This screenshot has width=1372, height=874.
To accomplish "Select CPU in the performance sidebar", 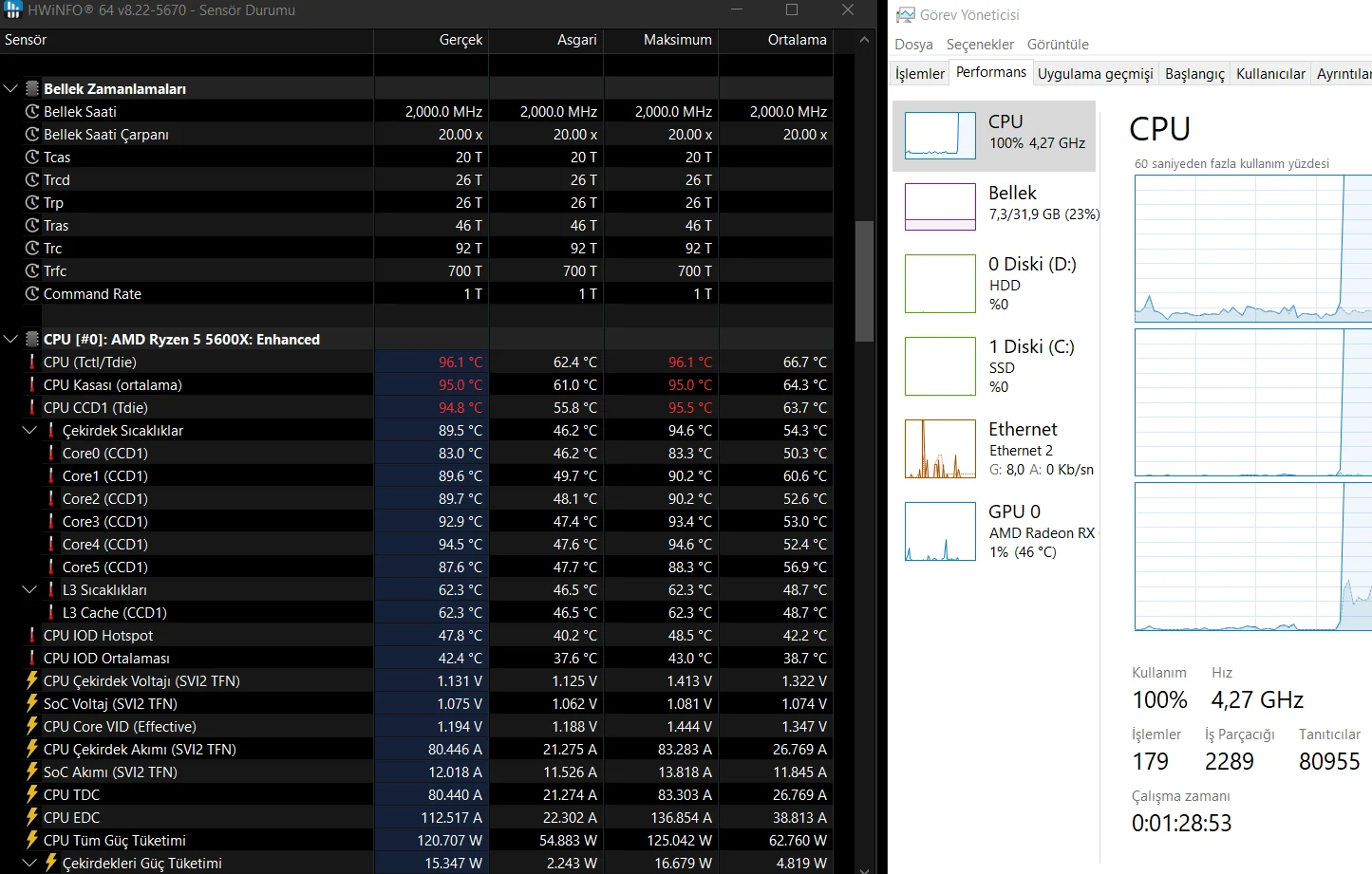I will (994, 136).
